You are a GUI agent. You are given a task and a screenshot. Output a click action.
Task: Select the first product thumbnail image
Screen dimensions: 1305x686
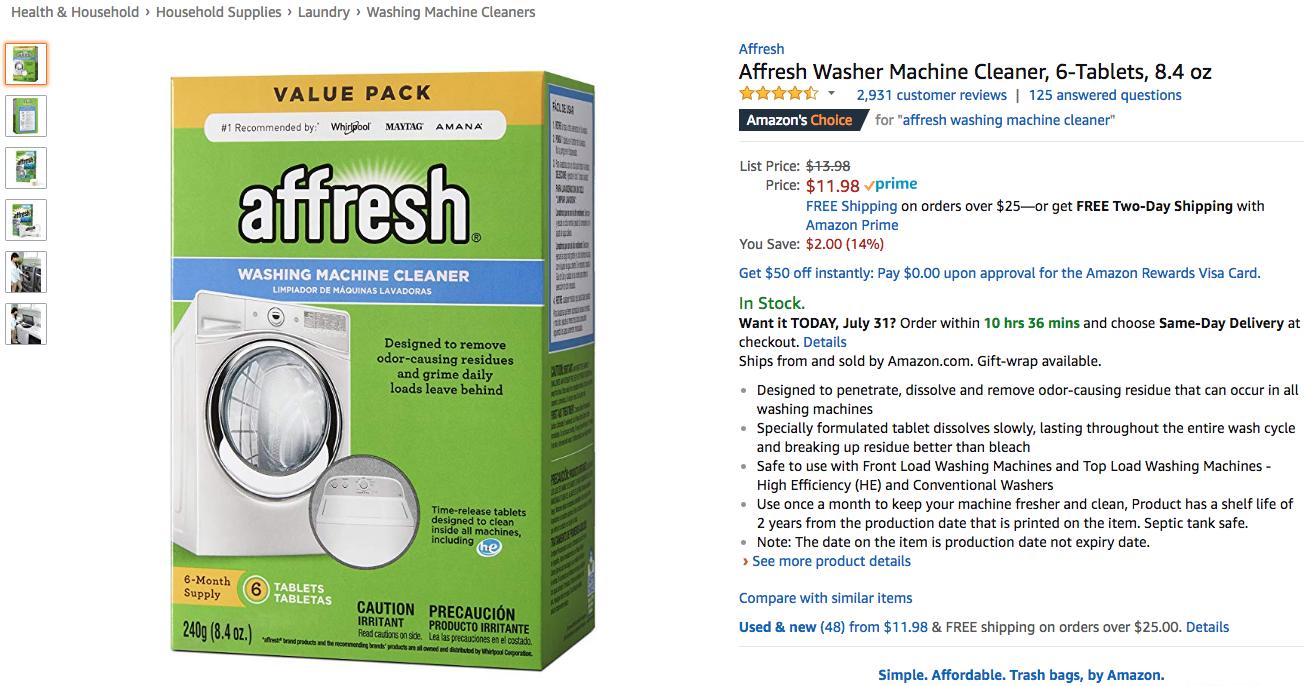pyautogui.click(x=25, y=64)
